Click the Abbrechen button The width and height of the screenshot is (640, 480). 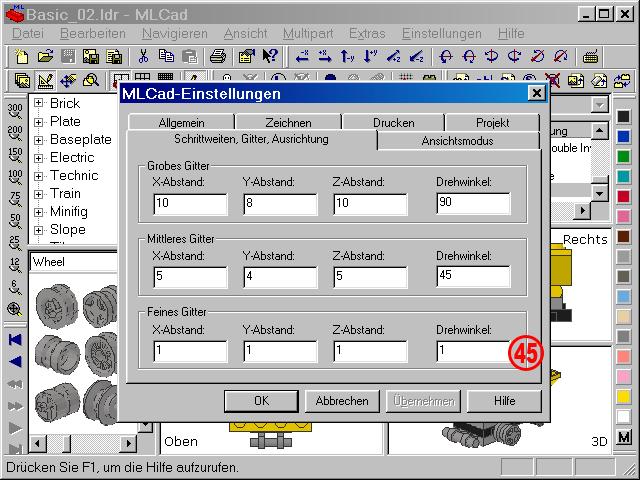tap(342, 401)
